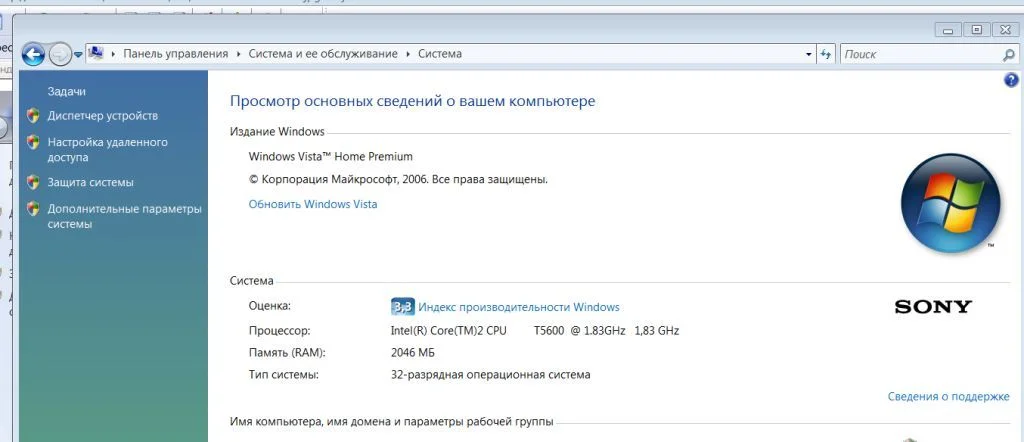Click the SONY manufacturer logo
The height and width of the screenshot is (442, 1024).
tap(933, 307)
